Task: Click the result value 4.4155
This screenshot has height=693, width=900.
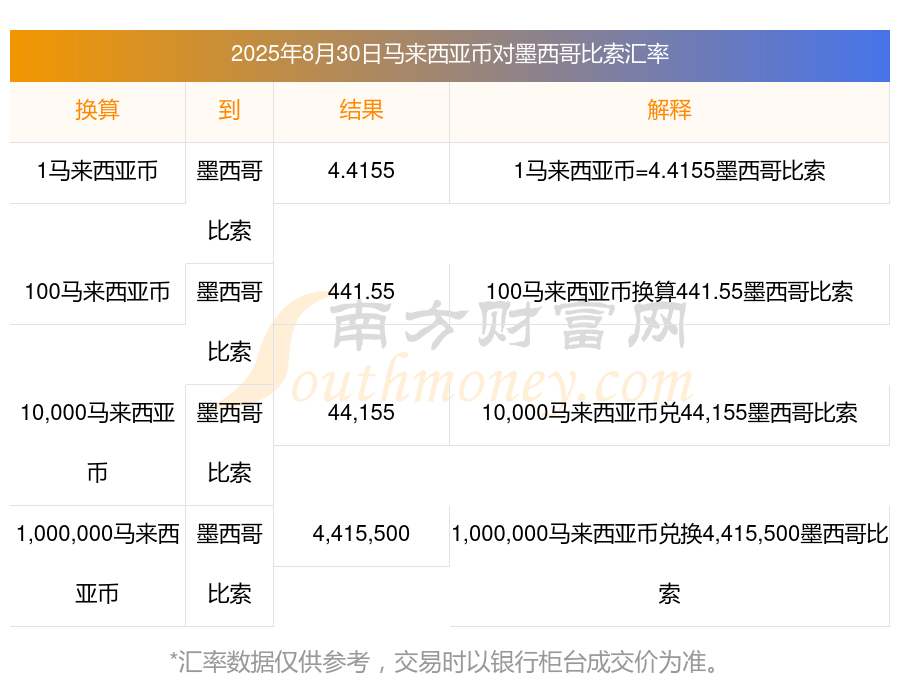Action: [361, 171]
